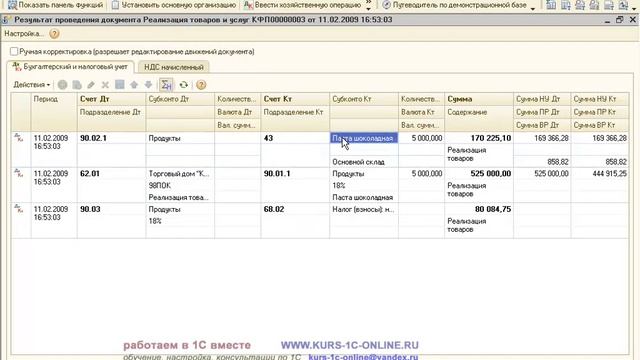The width and height of the screenshot is (640, 360).
Task: Click 'Установить основную организацию' button
Action: pyautogui.click(x=174, y=5)
